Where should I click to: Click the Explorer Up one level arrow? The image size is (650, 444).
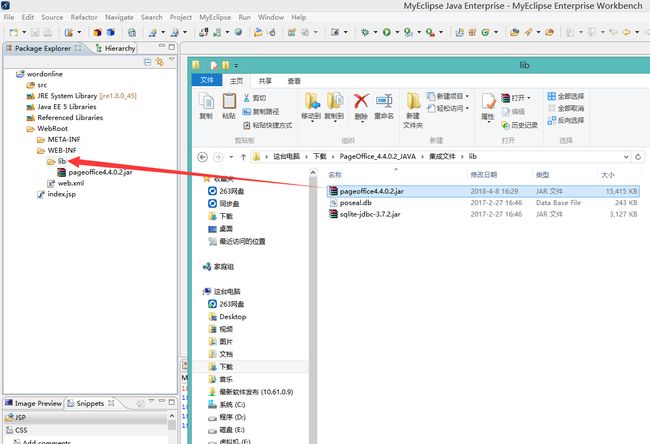(243, 157)
